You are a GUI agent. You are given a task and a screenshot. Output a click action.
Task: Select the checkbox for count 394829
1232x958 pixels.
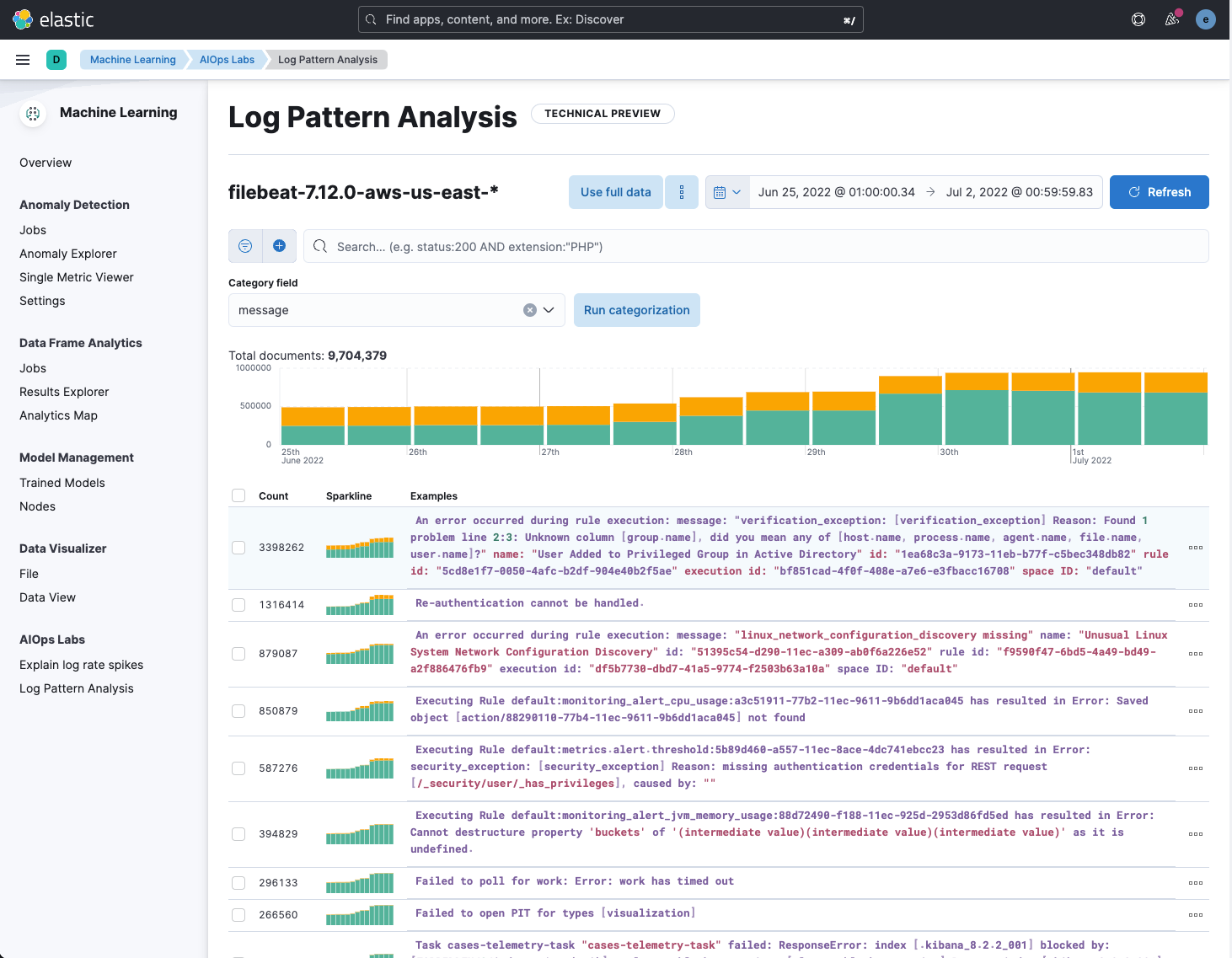click(238, 834)
